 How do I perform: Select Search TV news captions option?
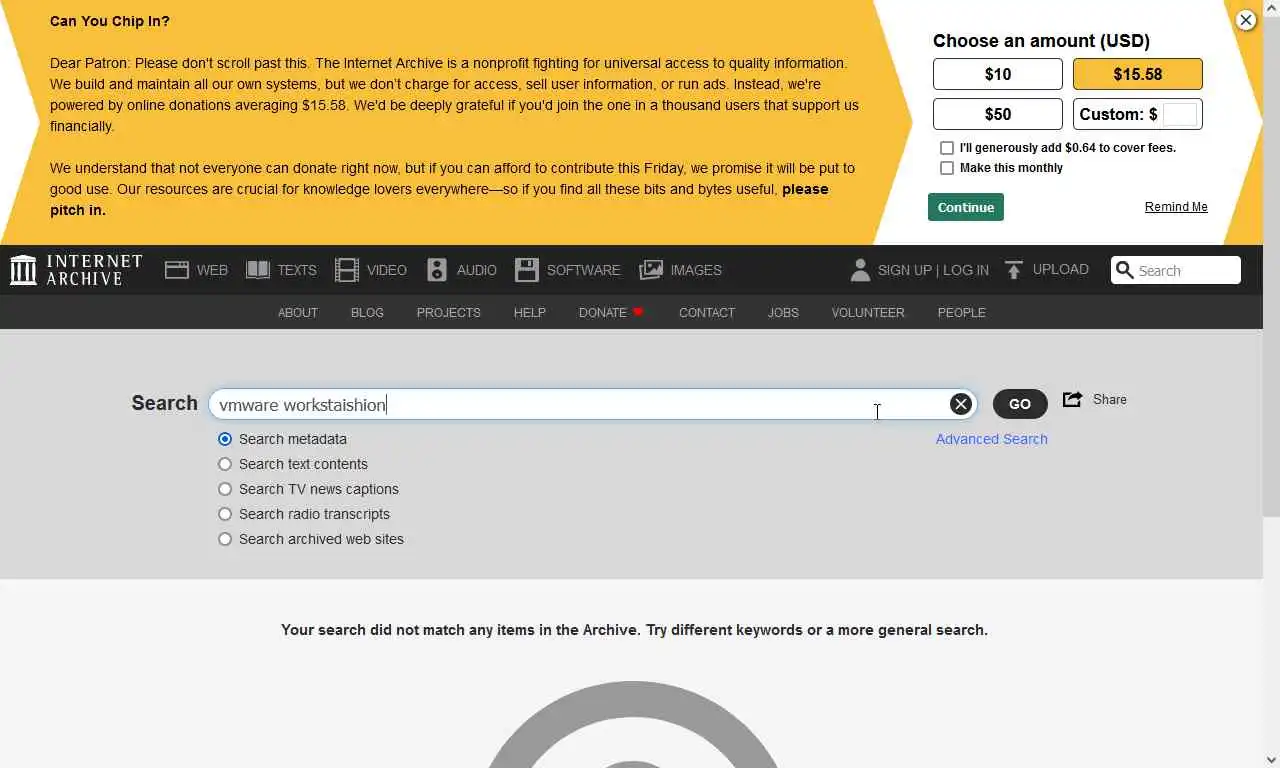[x=225, y=489]
